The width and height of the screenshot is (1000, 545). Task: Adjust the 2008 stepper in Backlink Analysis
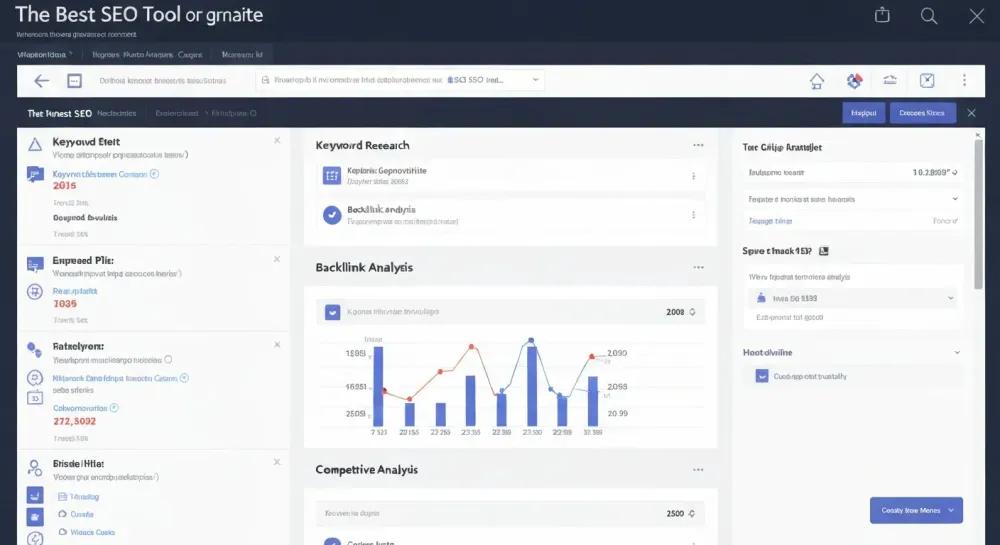(693, 312)
